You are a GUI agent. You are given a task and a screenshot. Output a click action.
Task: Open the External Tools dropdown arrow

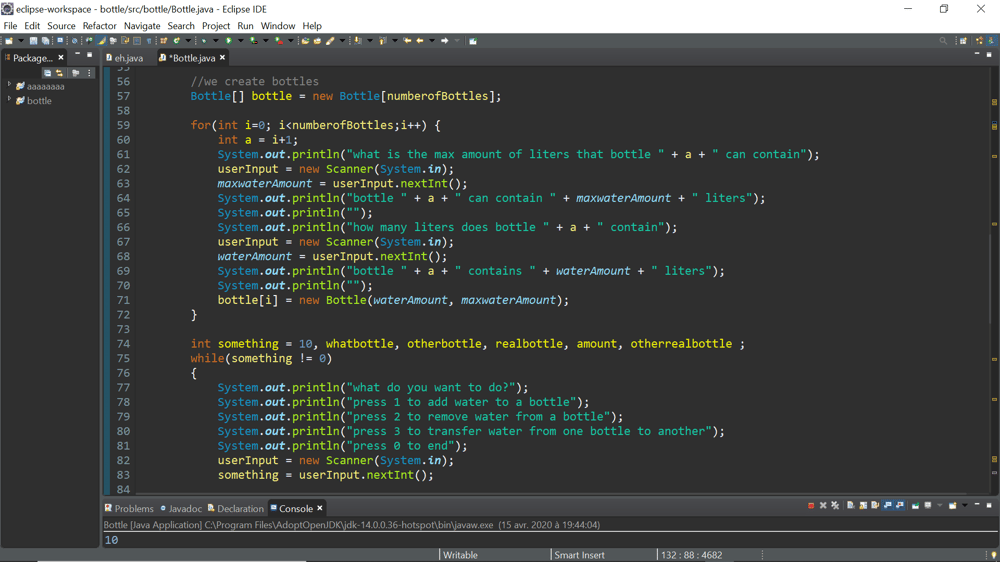pyautogui.click(x=290, y=41)
